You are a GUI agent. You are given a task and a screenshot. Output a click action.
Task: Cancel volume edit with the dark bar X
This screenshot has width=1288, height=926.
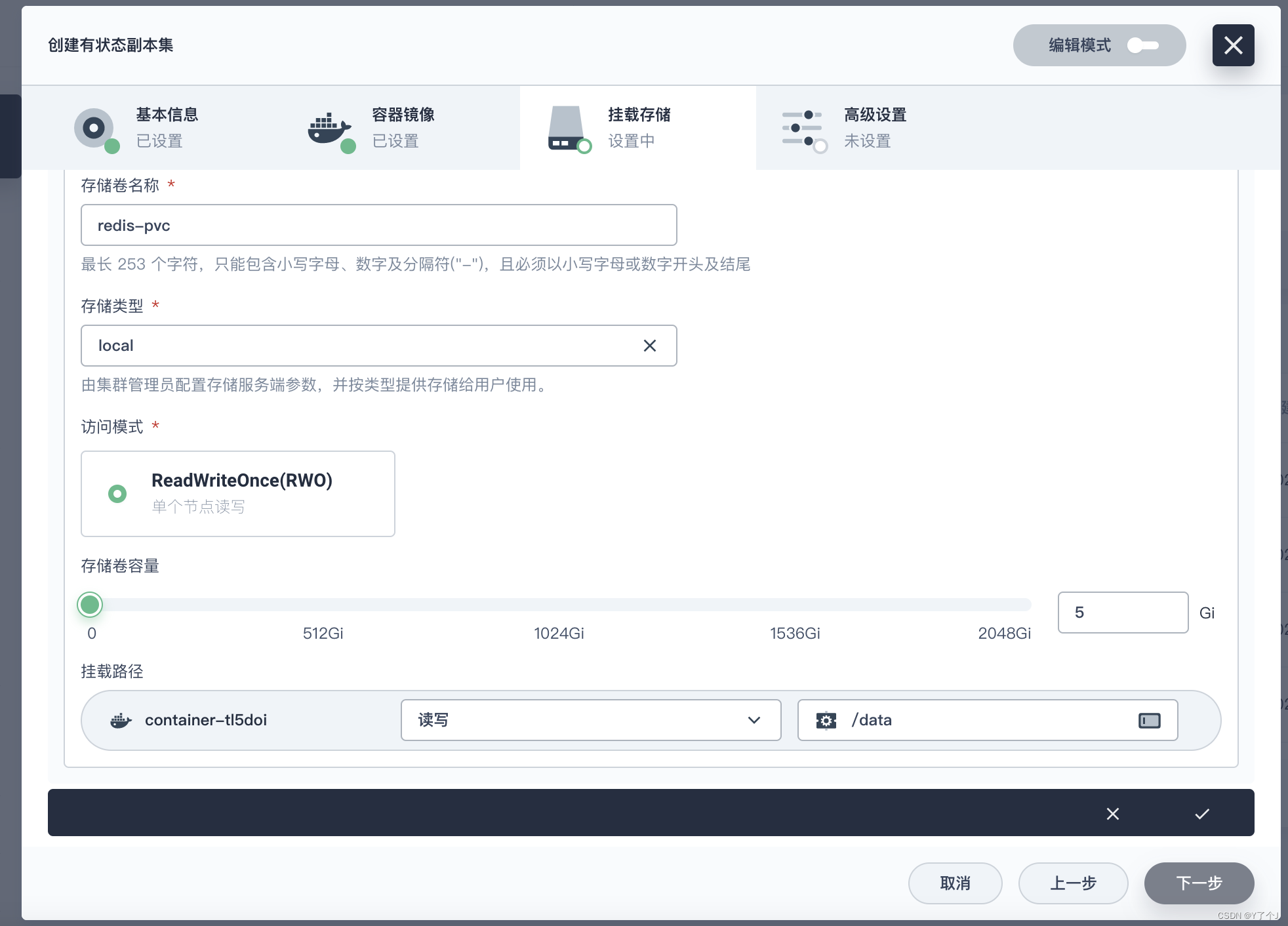(1113, 814)
